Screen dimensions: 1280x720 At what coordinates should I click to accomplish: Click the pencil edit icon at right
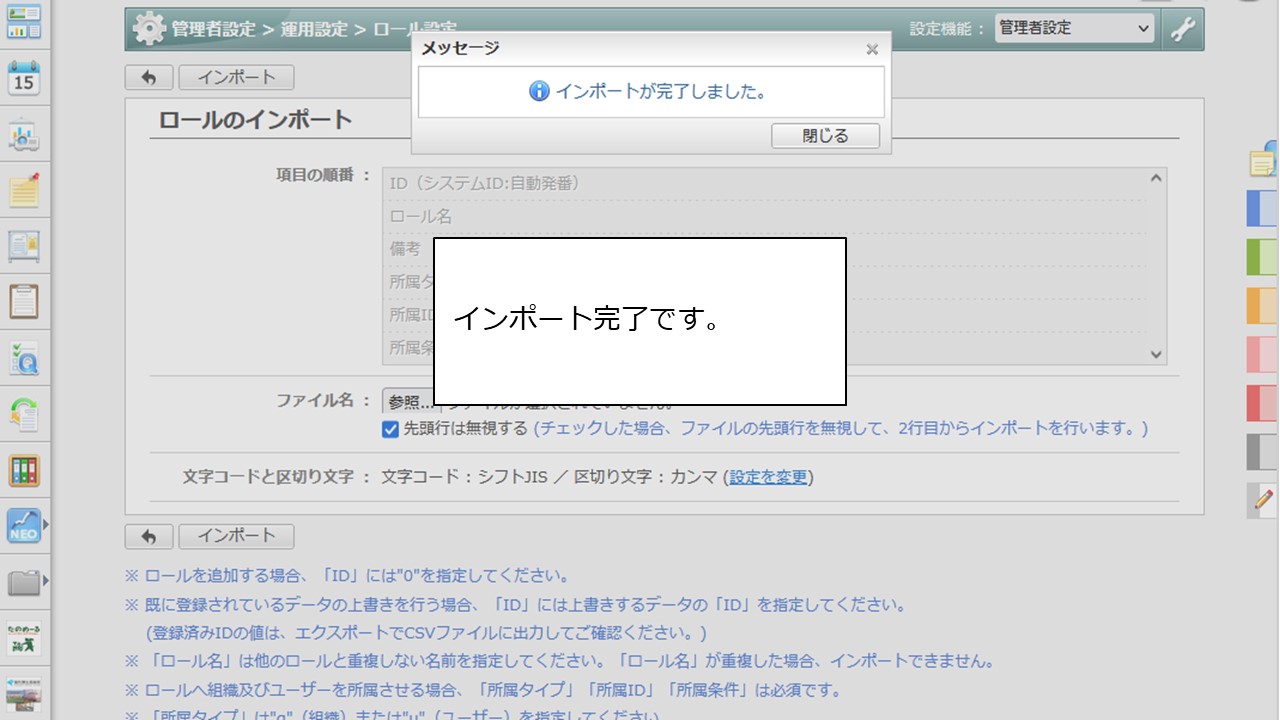click(x=1263, y=499)
